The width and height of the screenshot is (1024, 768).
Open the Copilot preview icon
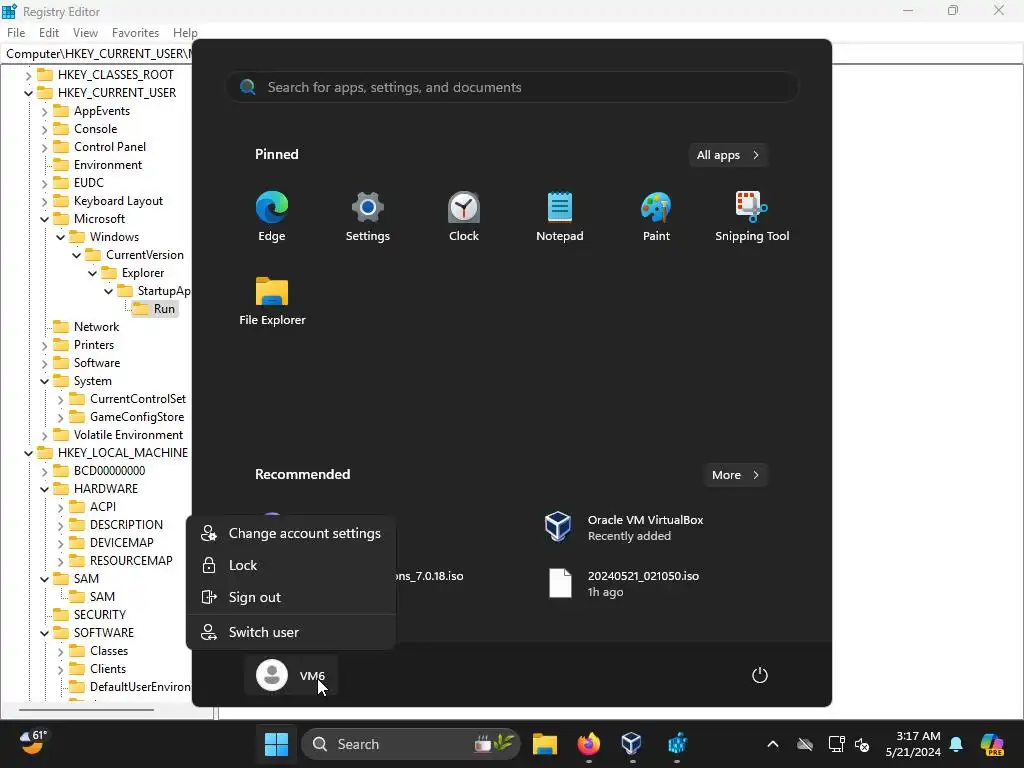[x=992, y=744]
